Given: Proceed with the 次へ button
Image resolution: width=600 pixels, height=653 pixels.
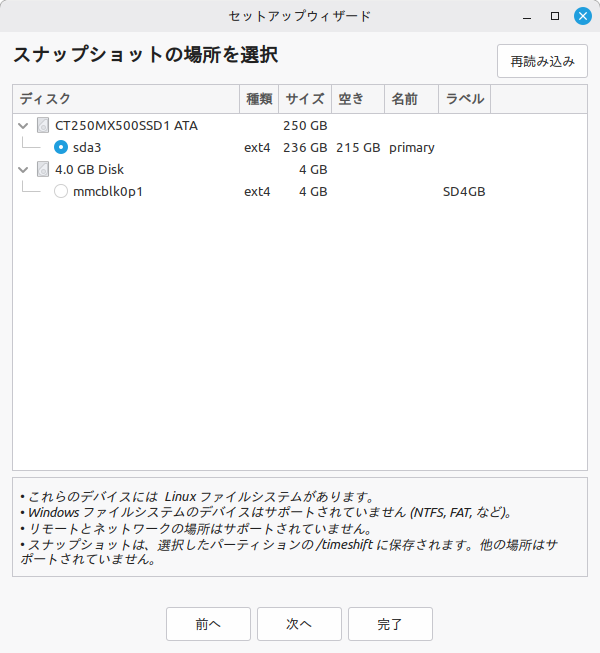Looking at the screenshot, I should 299,624.
